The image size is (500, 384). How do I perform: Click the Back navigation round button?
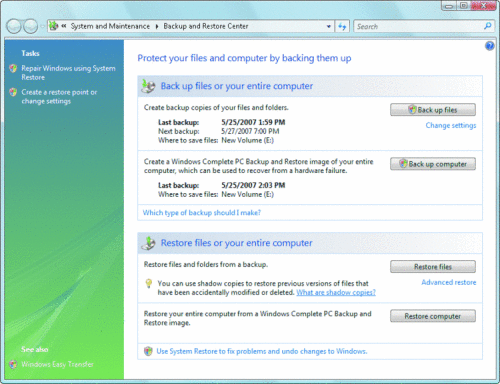14,26
